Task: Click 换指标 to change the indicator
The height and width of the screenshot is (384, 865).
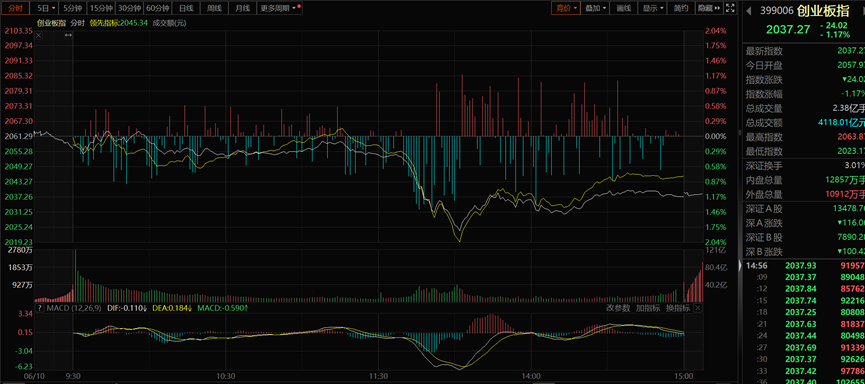Action: point(678,308)
